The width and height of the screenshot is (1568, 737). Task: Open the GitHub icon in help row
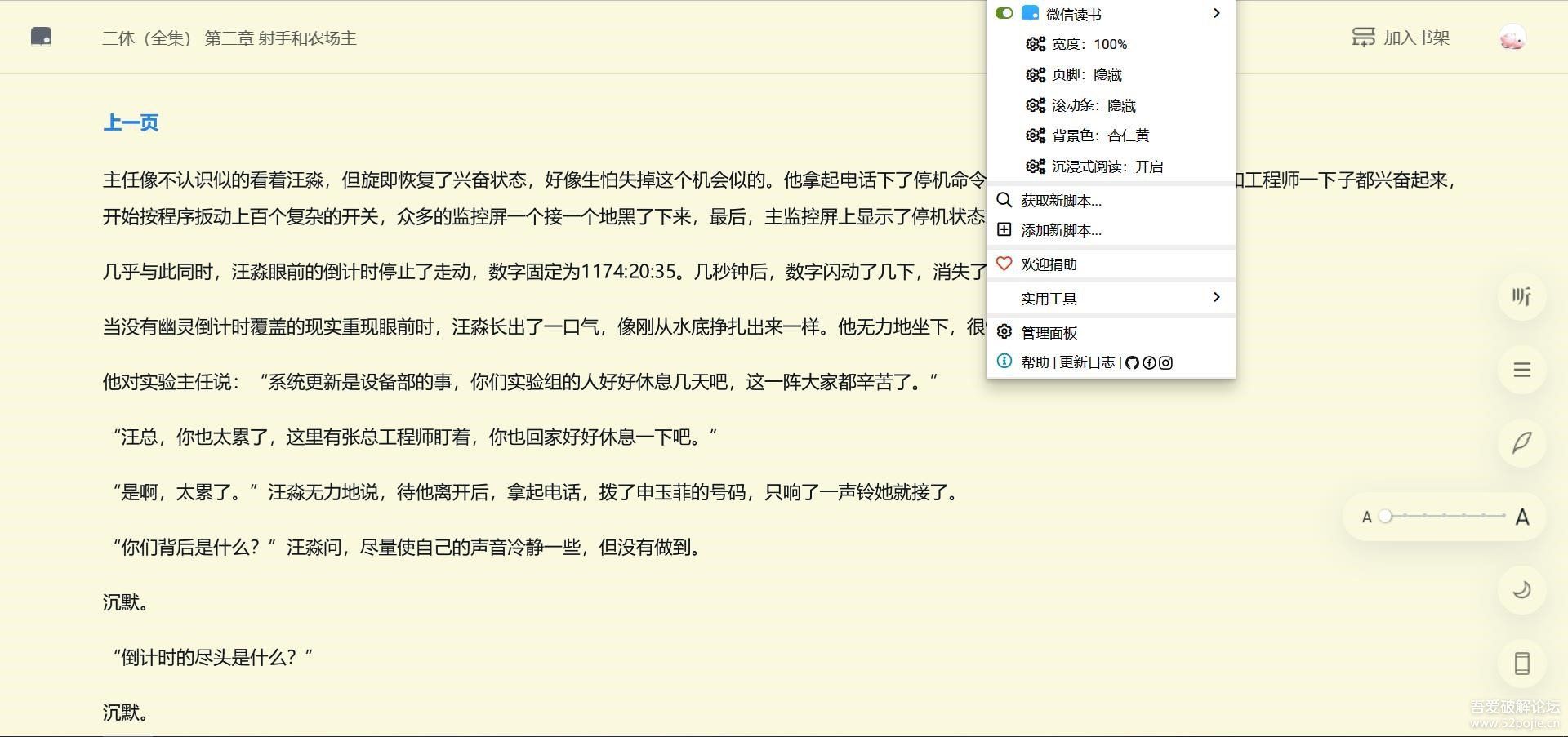point(1132,363)
